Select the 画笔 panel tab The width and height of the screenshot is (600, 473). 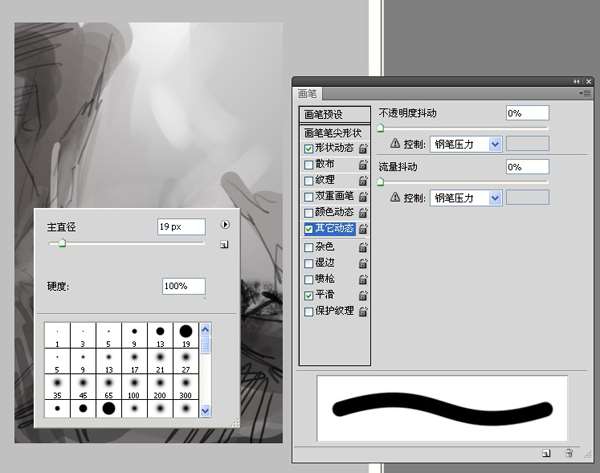(308, 93)
